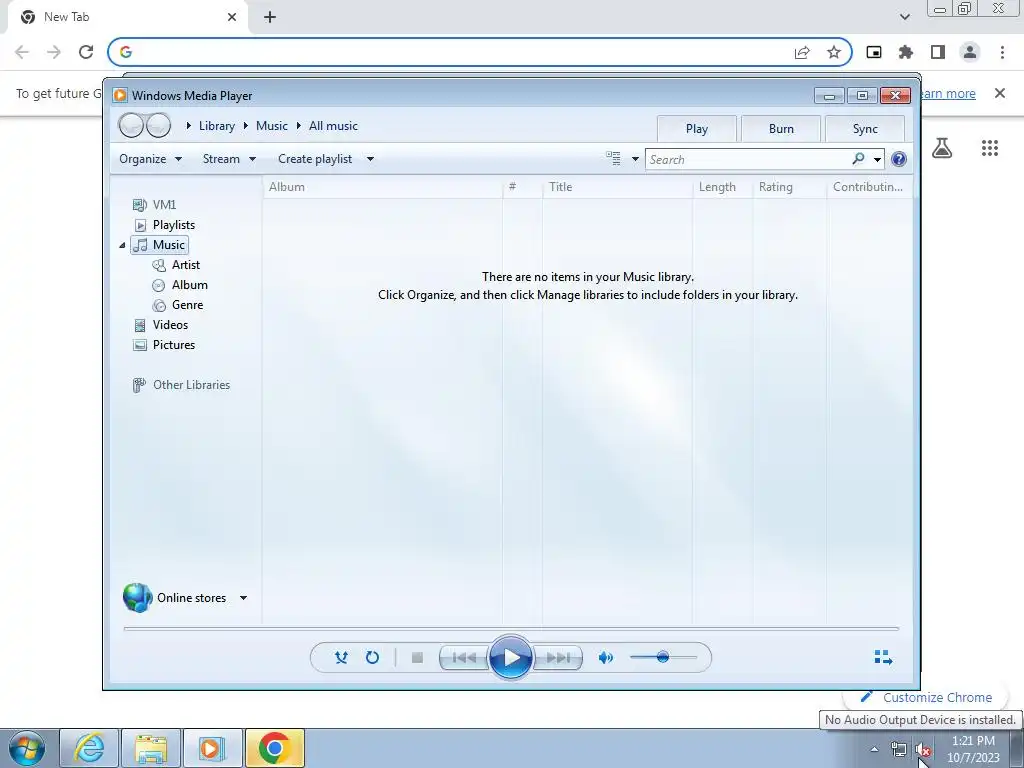Expand breadcrumb arrow before Library
This screenshot has height=768, width=1024.
(x=188, y=125)
